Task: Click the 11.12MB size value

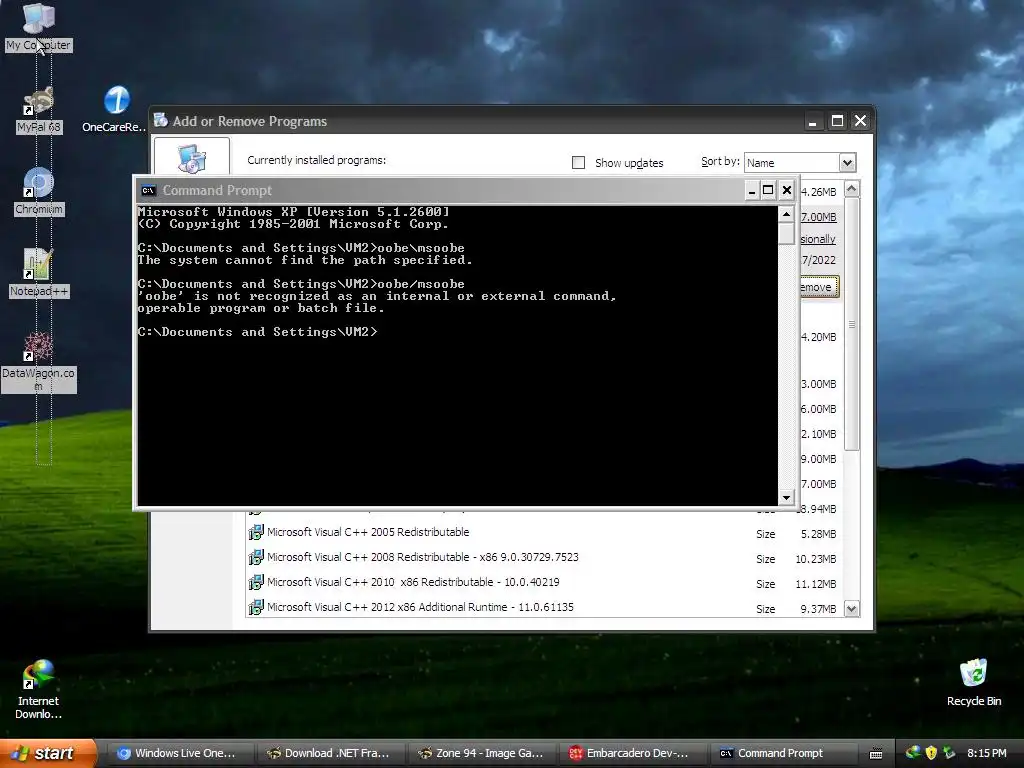Action: (x=816, y=584)
